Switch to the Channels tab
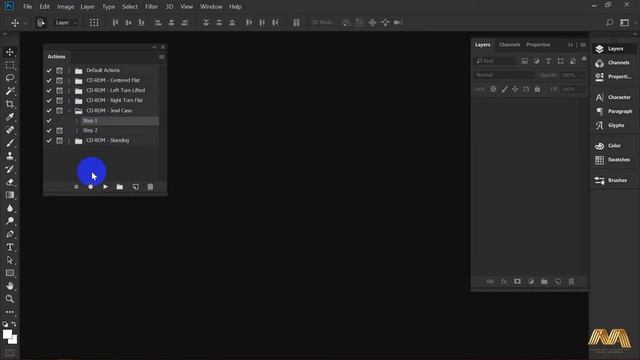Viewport: 640px width, 360px height. coord(509,44)
